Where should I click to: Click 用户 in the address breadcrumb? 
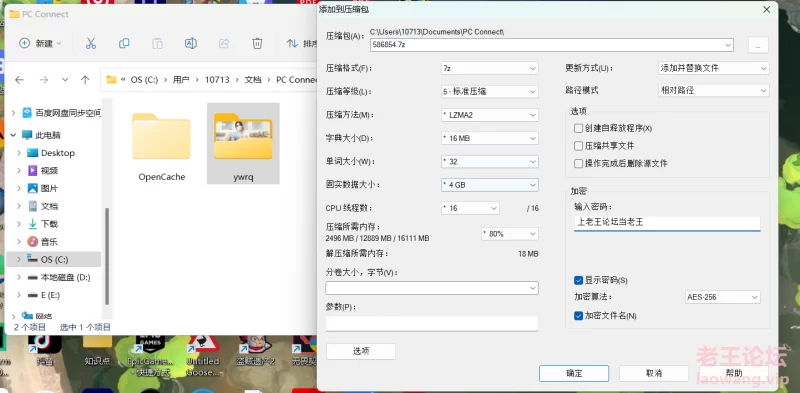[181, 80]
